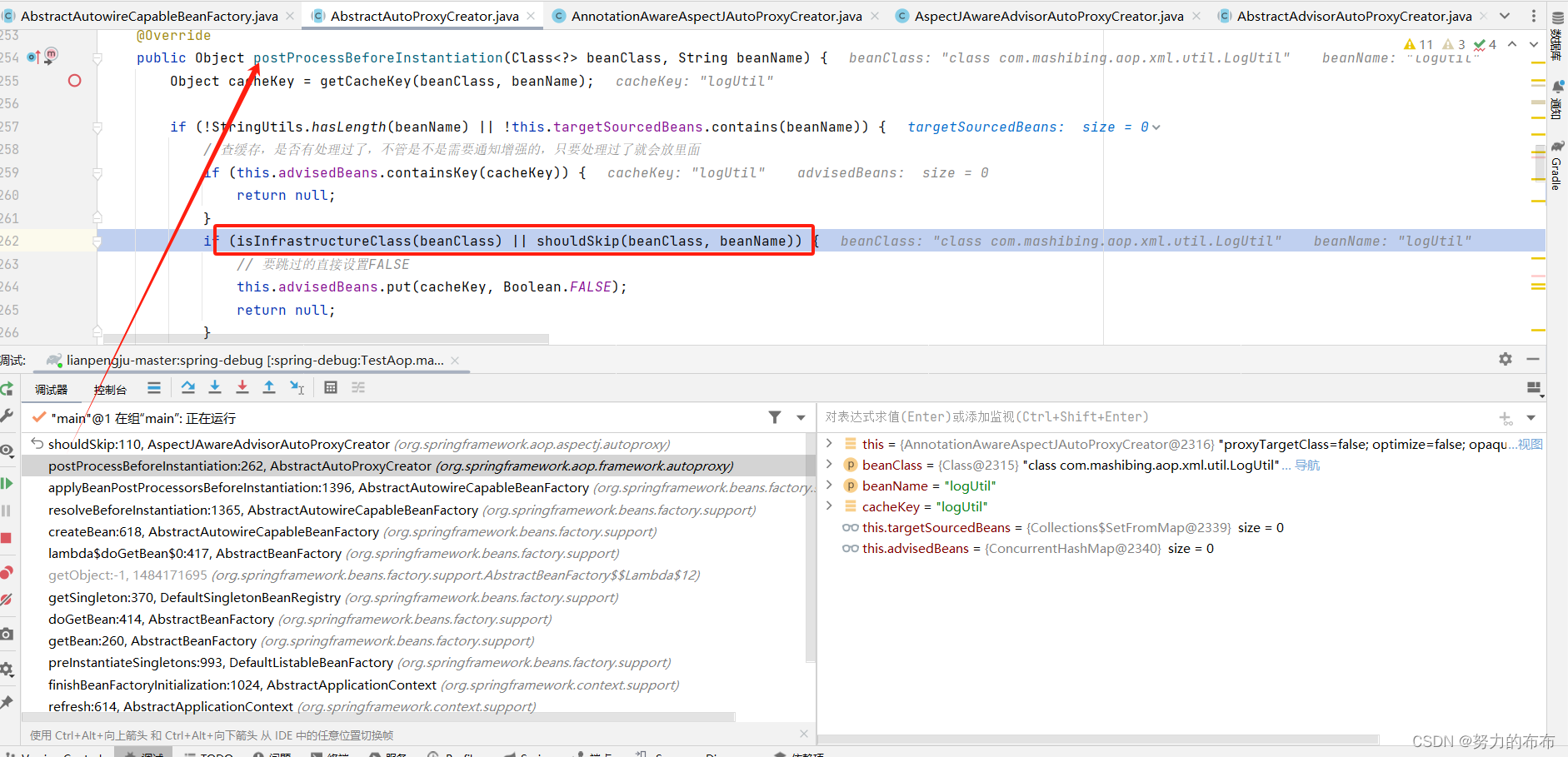Collapse the postProcessBeforeInstantiation method fold marker
This screenshot has height=757, width=1568.
[x=97, y=58]
